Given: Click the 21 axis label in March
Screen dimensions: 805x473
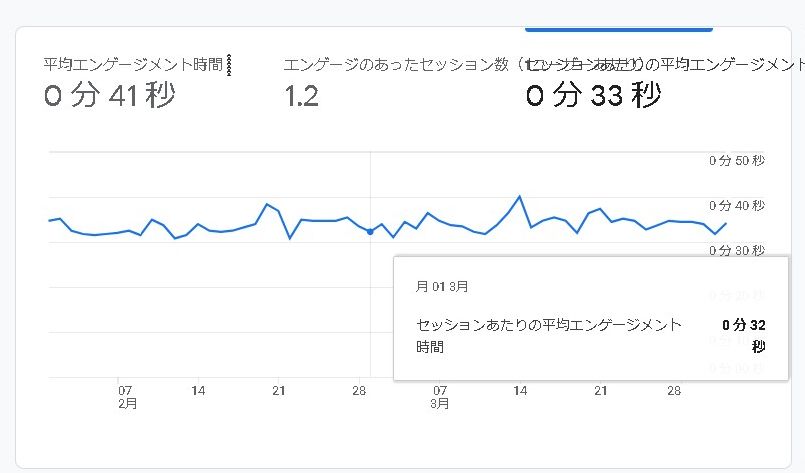Looking at the screenshot, I should 601,391.
